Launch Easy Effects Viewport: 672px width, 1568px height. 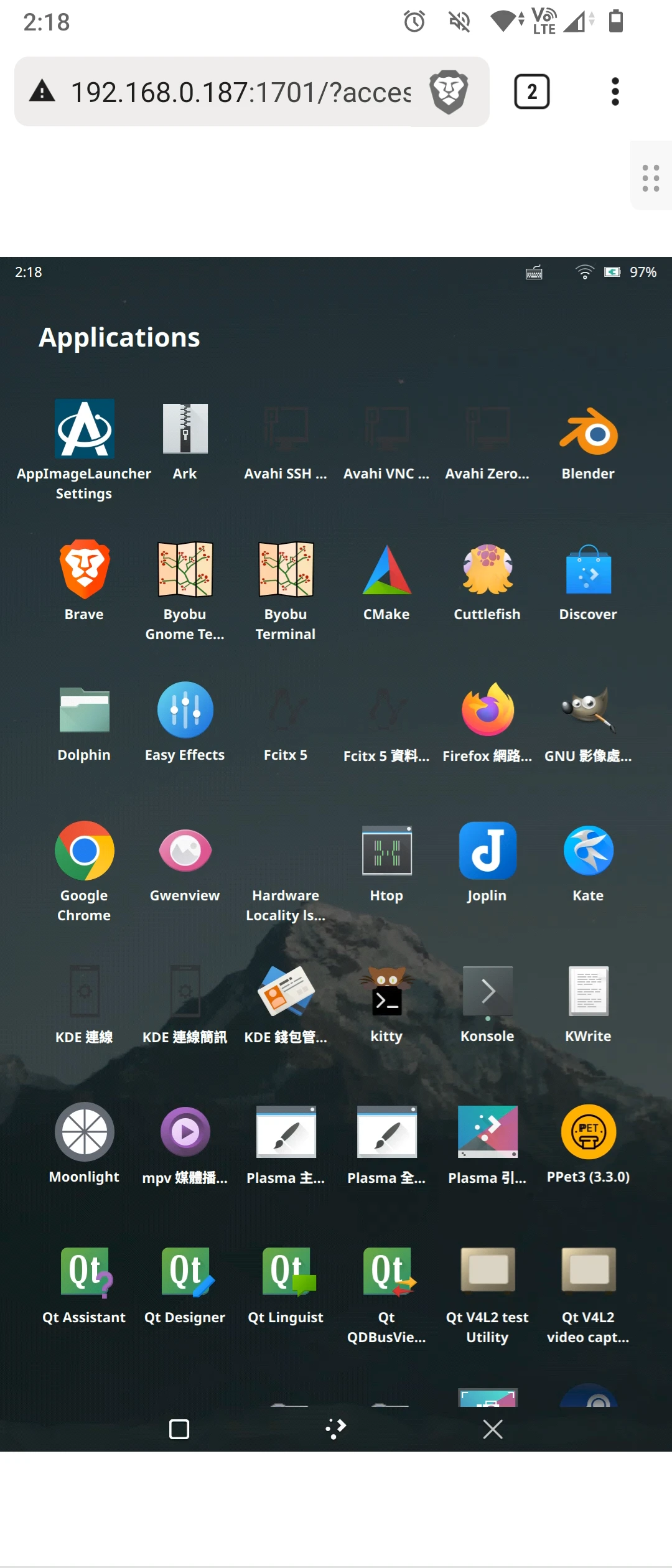185,722
